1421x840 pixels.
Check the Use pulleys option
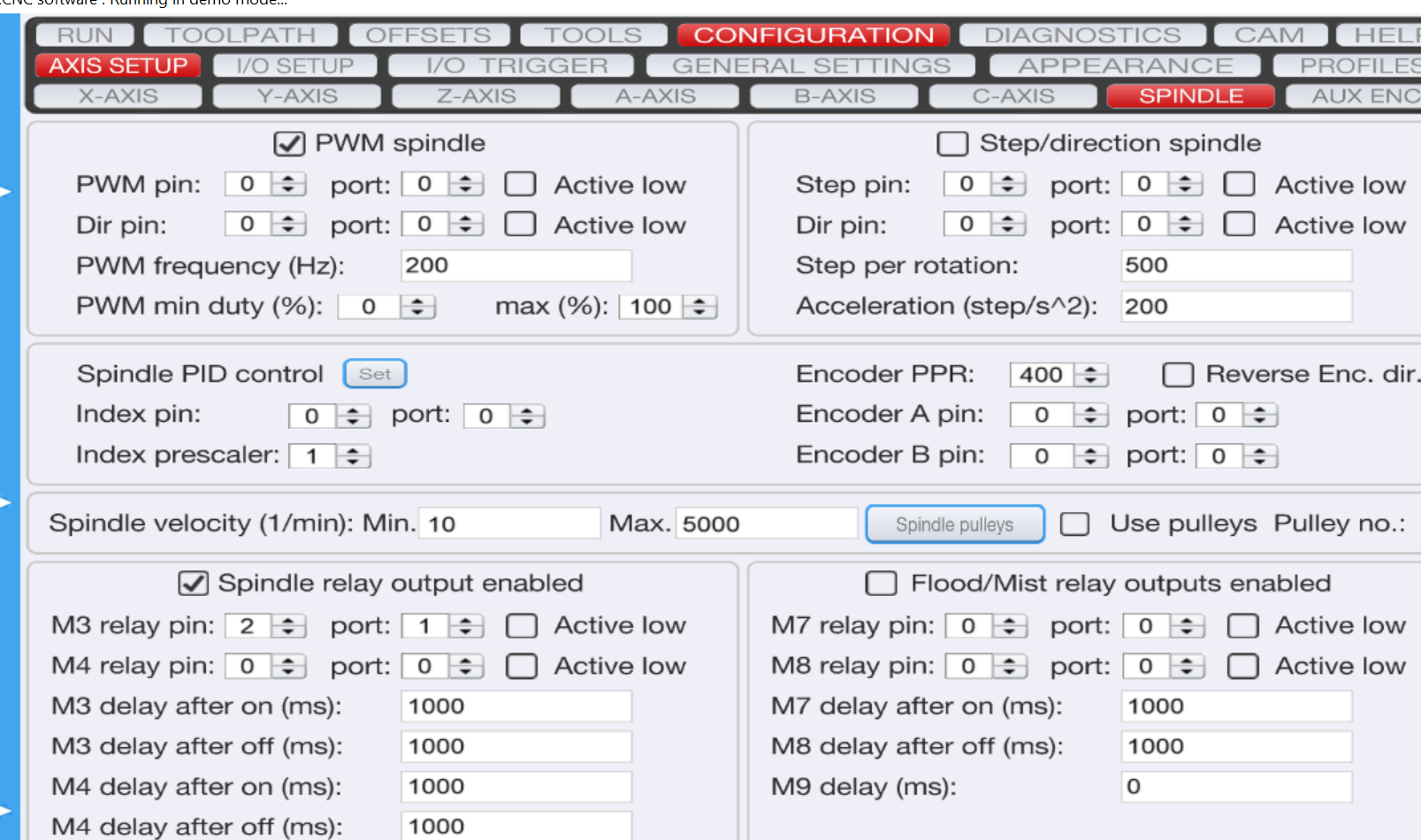coord(1074,524)
